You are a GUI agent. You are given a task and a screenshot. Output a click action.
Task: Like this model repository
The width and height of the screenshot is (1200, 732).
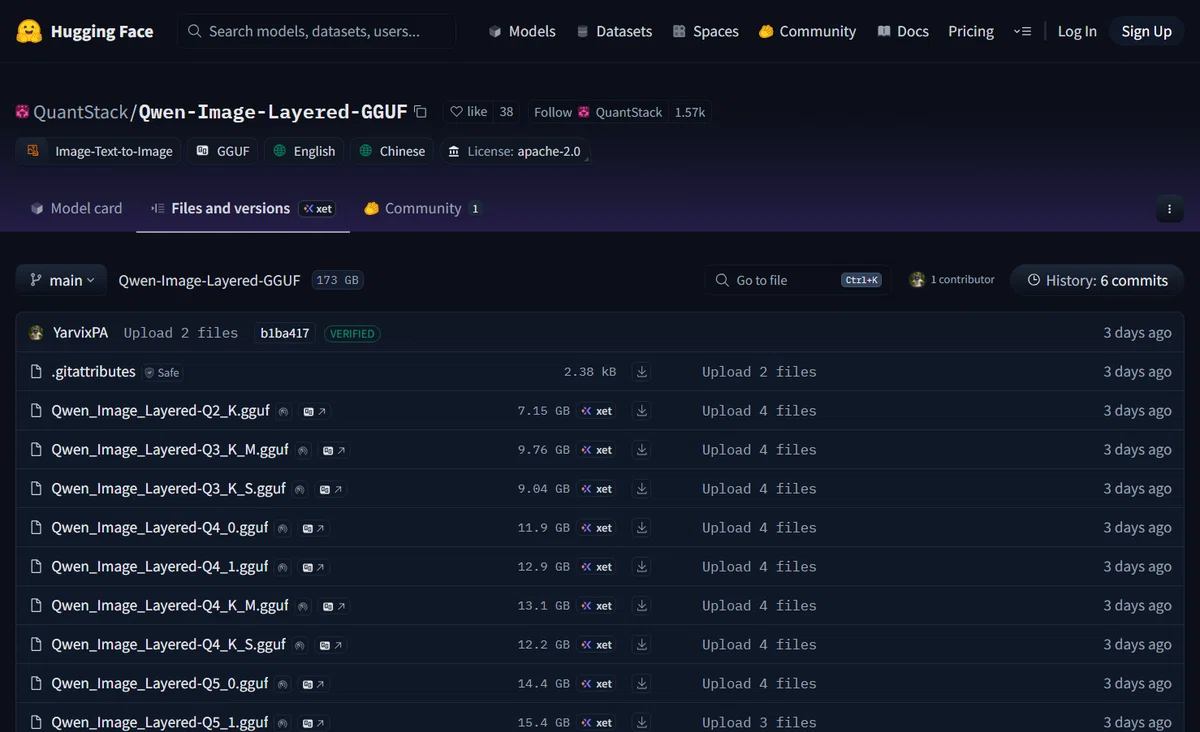[468, 112]
